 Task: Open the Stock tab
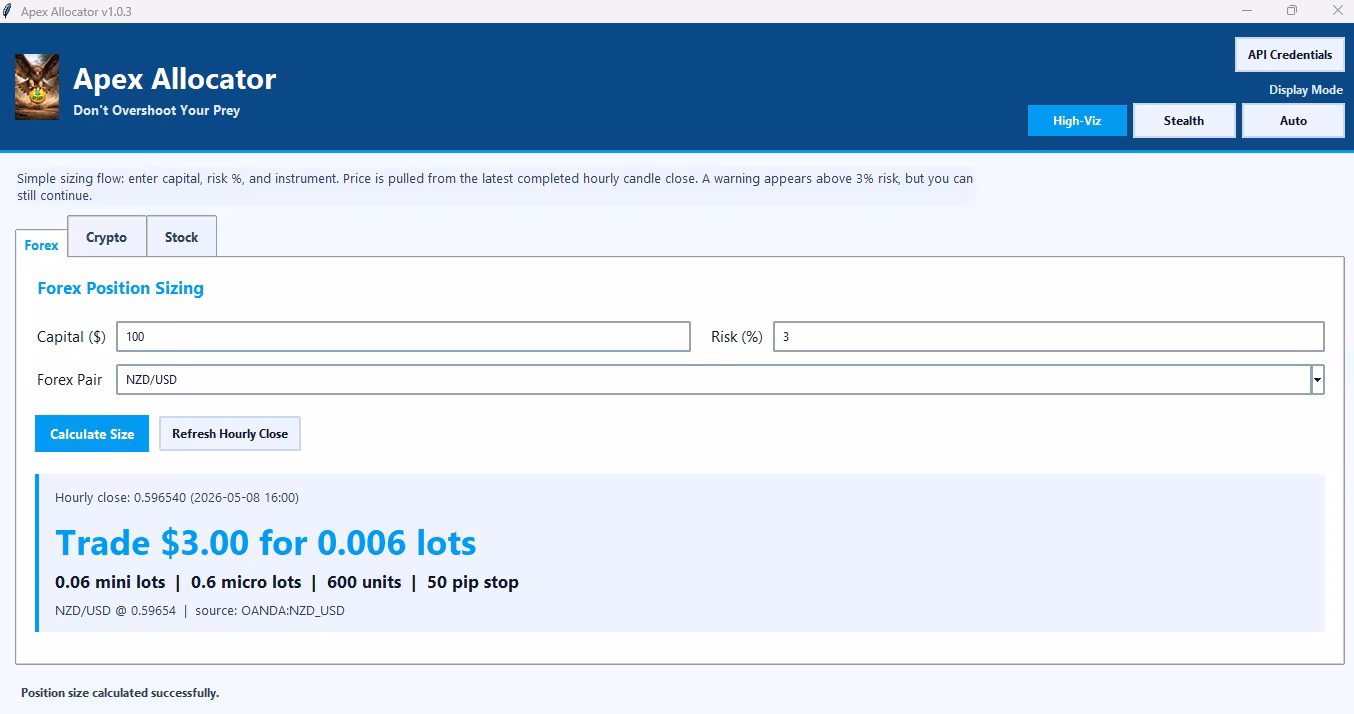click(x=182, y=237)
